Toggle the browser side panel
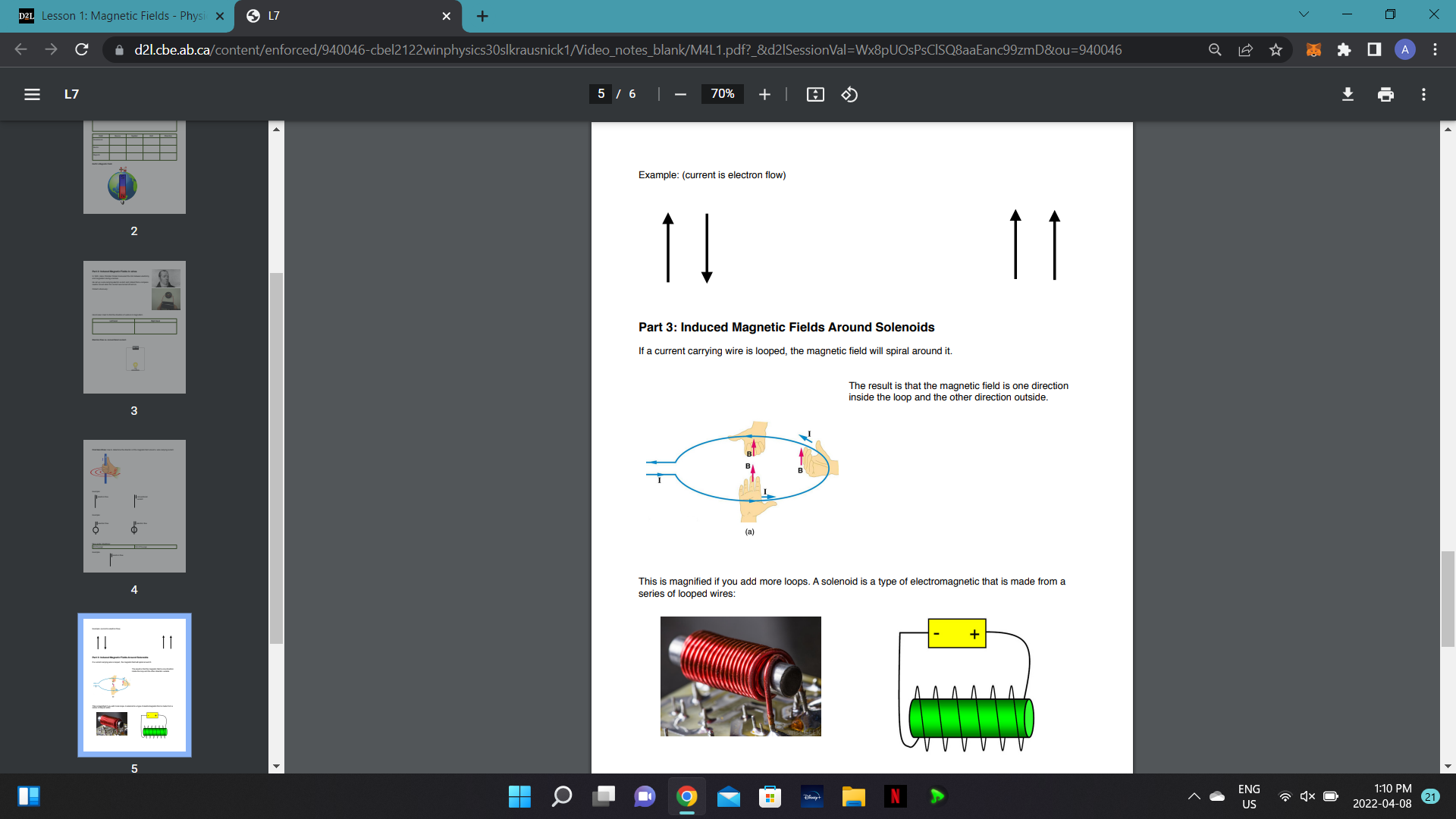Image resolution: width=1456 pixels, height=819 pixels. click(1374, 49)
